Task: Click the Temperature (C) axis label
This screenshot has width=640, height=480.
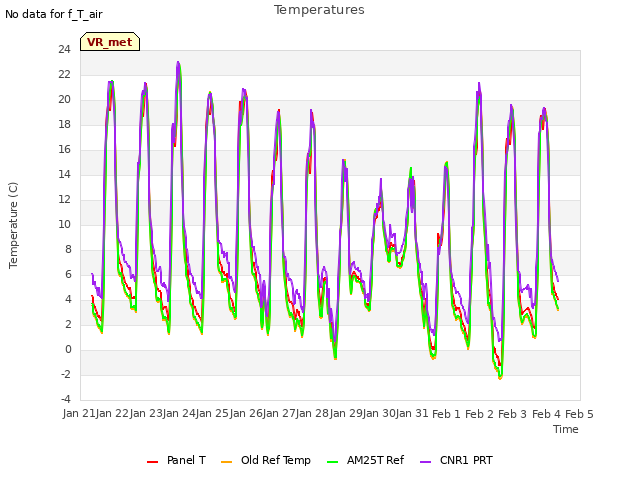Action: pyautogui.click(x=13, y=225)
